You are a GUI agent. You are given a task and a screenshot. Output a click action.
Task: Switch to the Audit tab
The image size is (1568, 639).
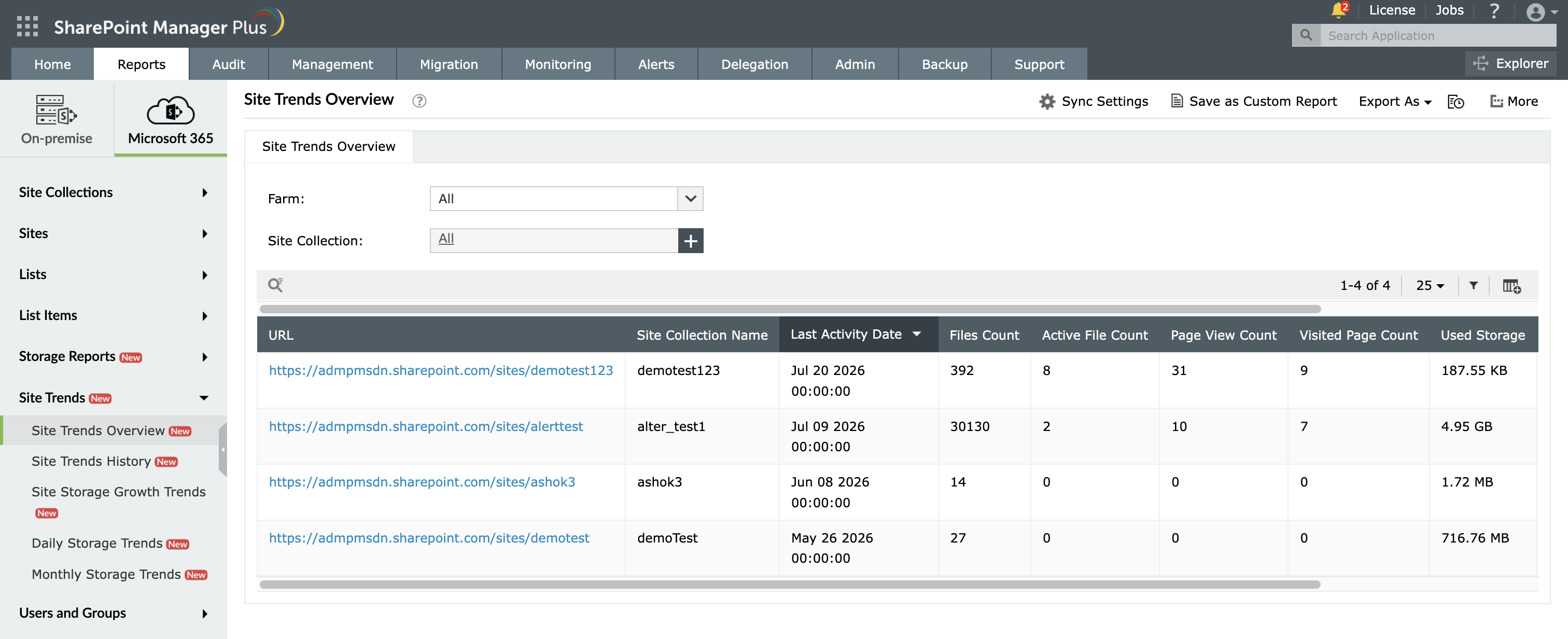pyautogui.click(x=228, y=64)
